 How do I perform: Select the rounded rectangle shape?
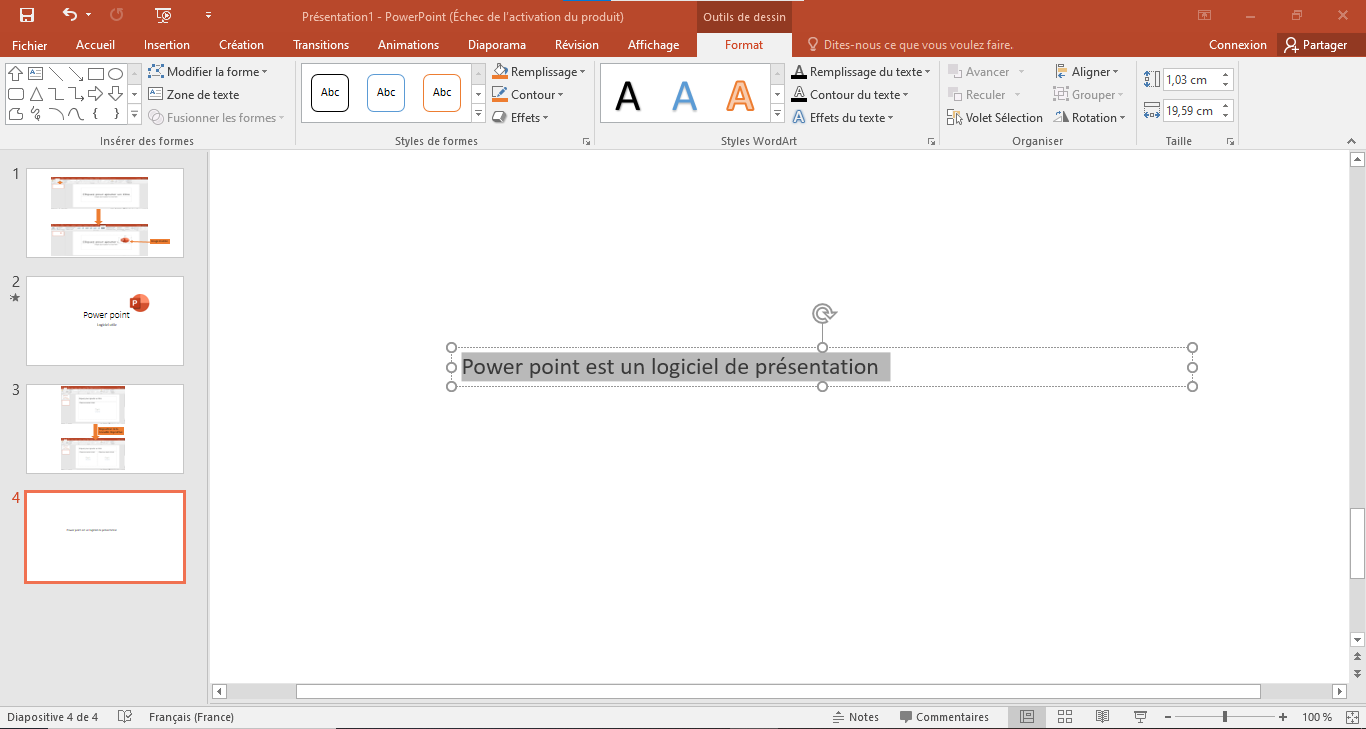(15, 94)
